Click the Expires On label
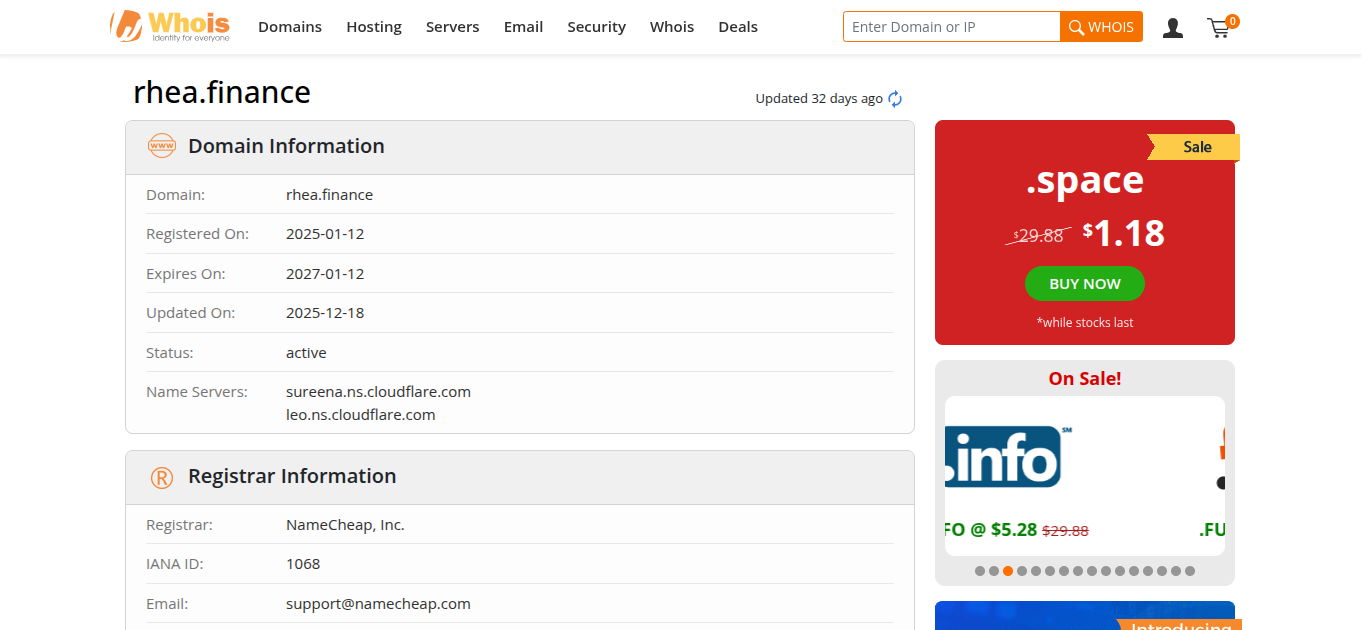 click(186, 274)
